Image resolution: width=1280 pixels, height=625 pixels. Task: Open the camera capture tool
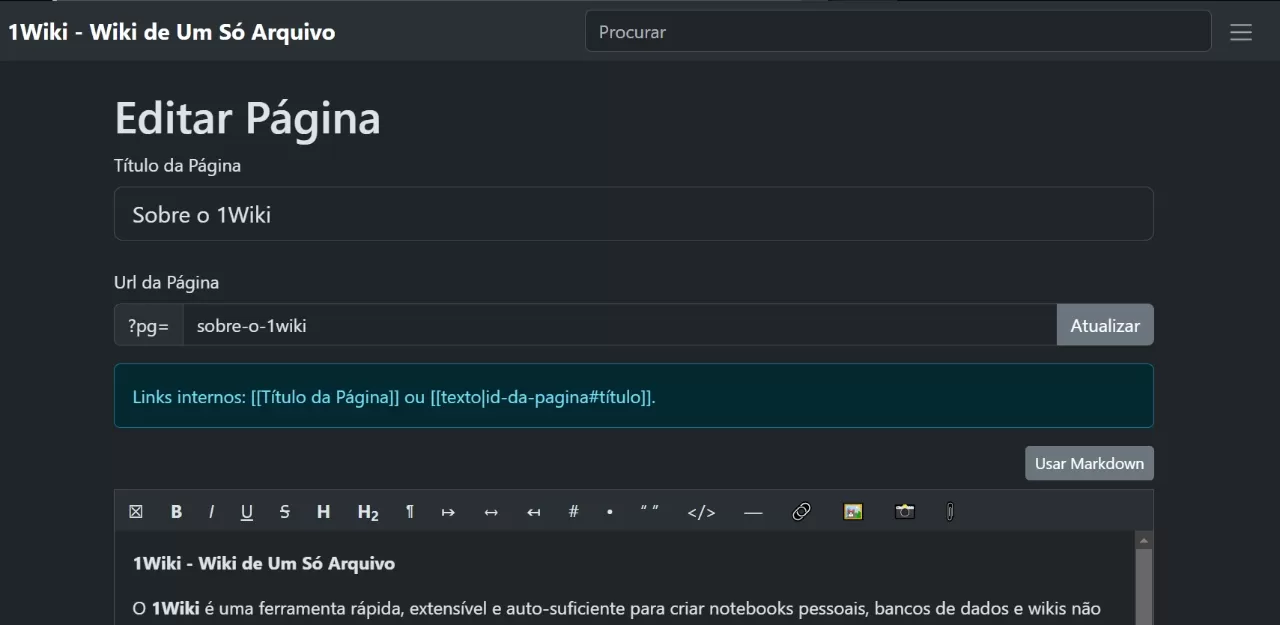click(905, 512)
